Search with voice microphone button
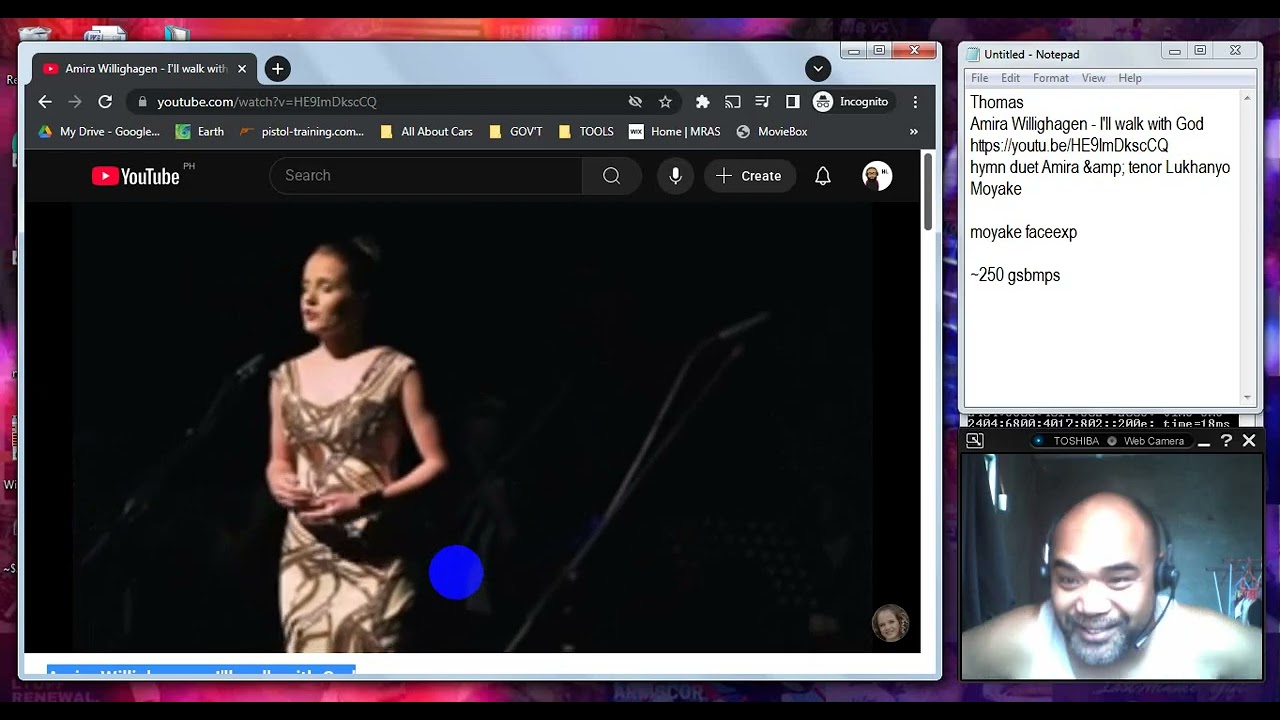The image size is (1280, 720). 675,175
